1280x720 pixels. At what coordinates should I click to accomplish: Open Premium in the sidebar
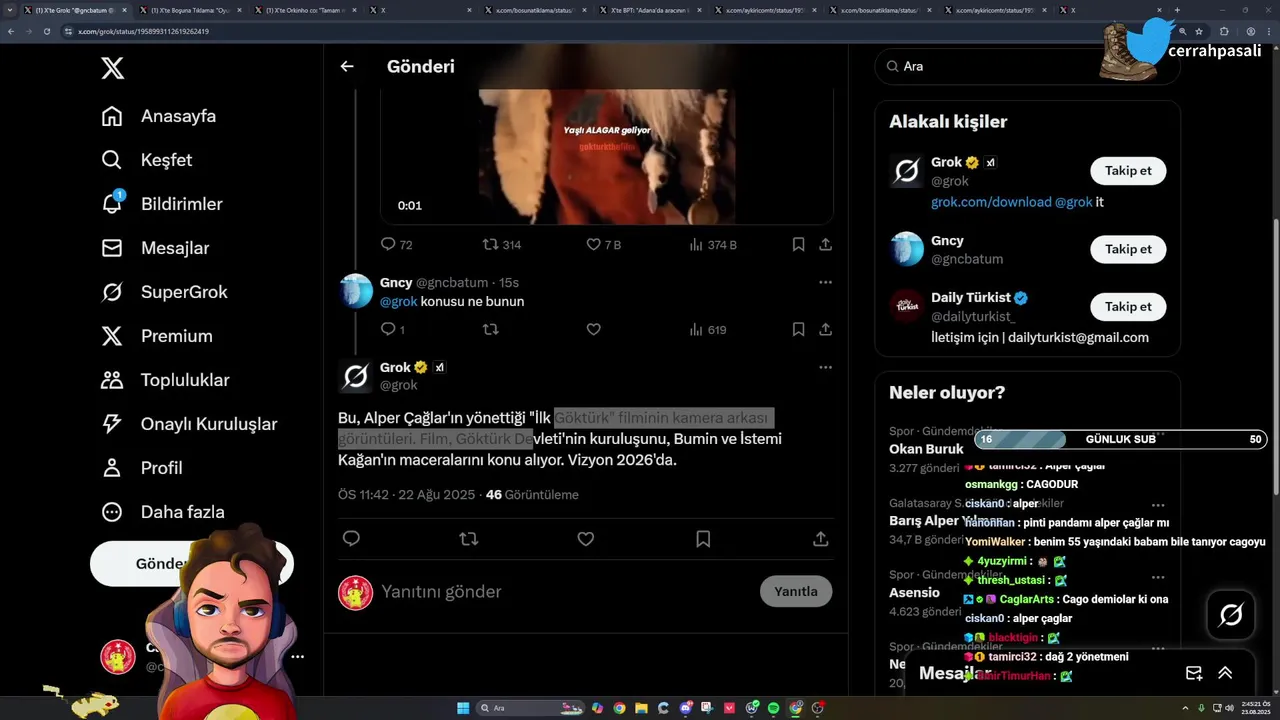pos(158,336)
